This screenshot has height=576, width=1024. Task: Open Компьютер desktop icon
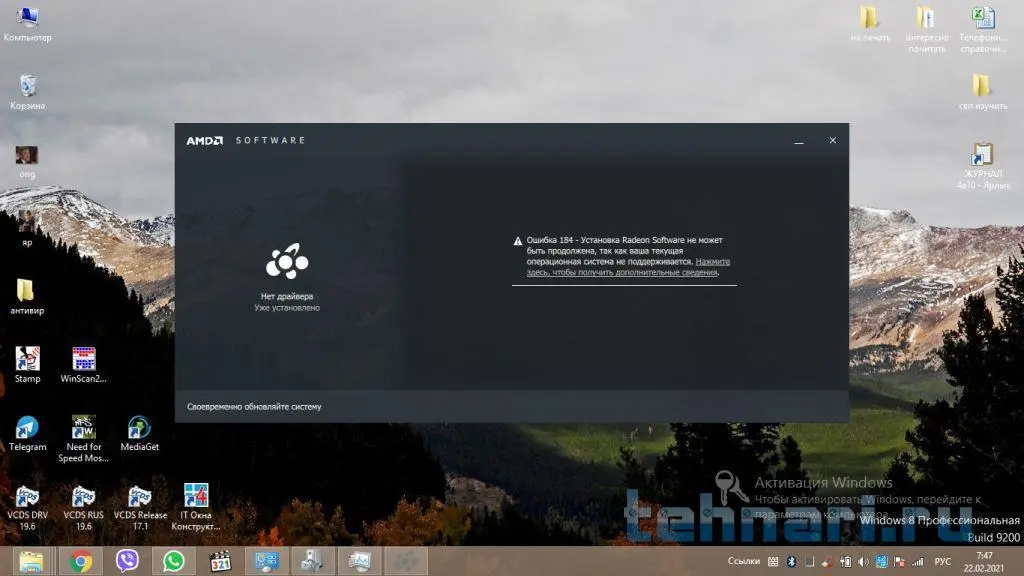(x=27, y=24)
